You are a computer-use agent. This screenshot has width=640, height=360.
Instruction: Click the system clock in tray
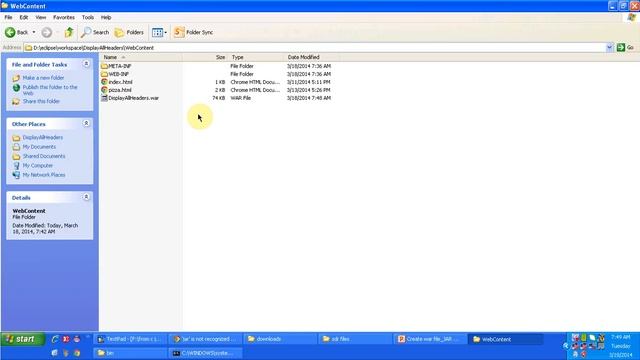click(x=620, y=337)
